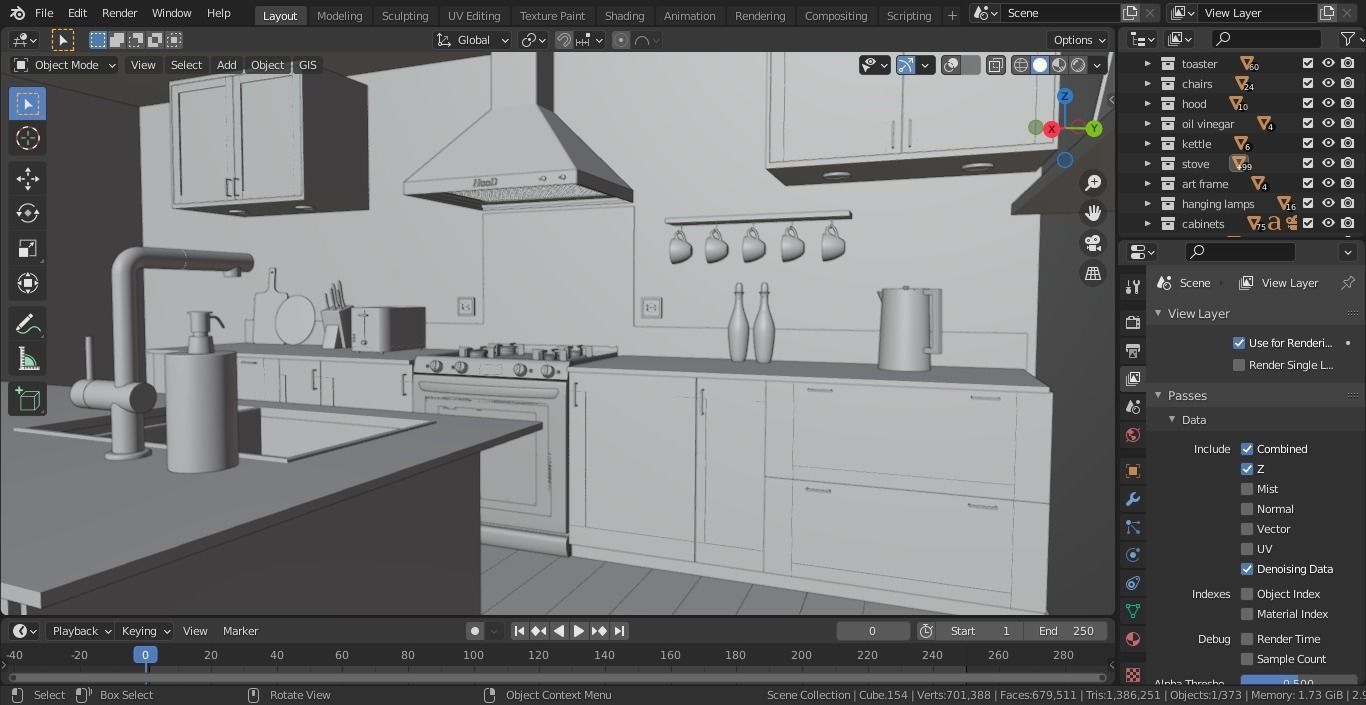
Task: Open the View Layer properties tab
Action: click(1132, 378)
